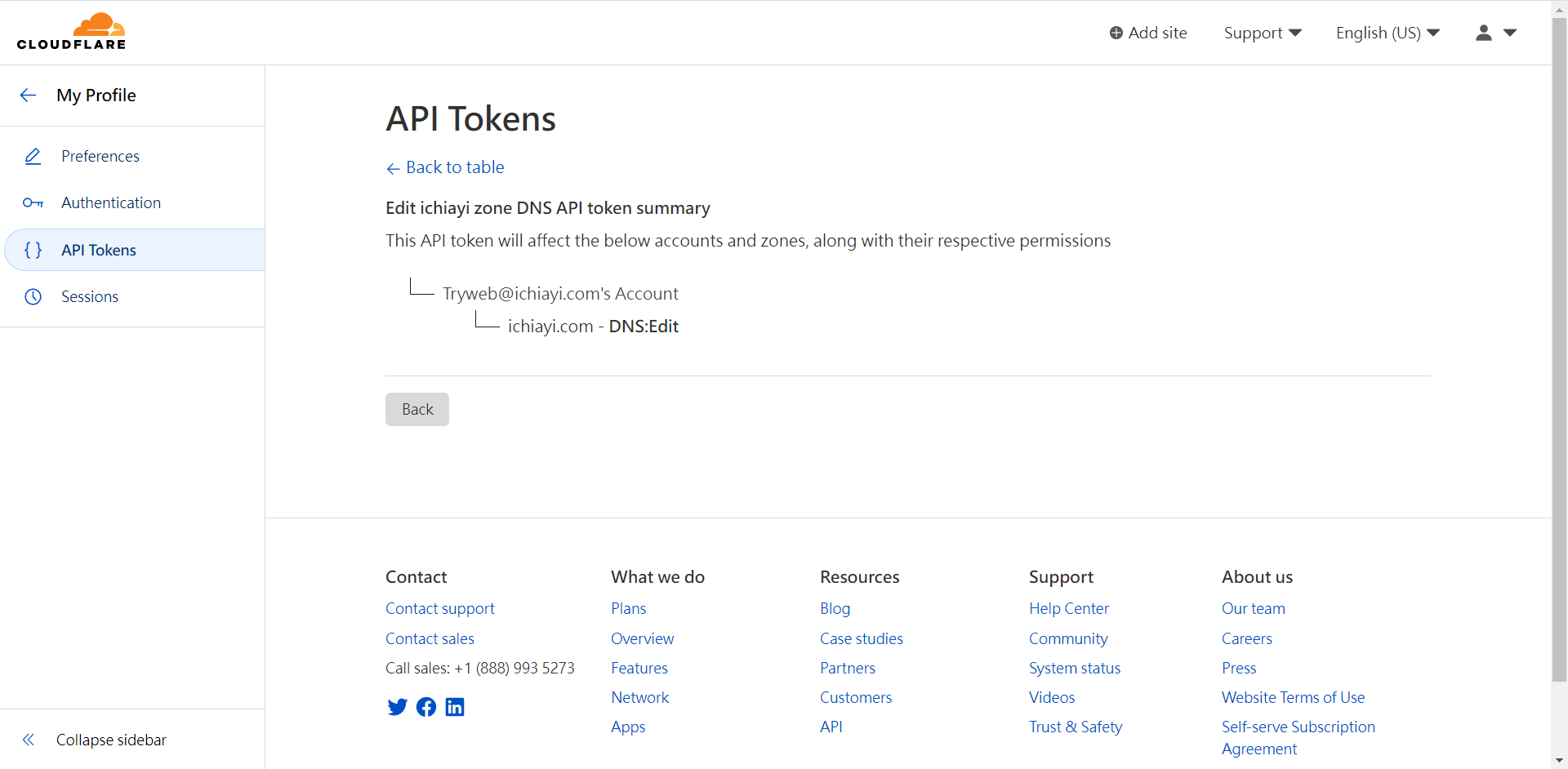Open the System status link
1568x769 pixels.
point(1075,668)
